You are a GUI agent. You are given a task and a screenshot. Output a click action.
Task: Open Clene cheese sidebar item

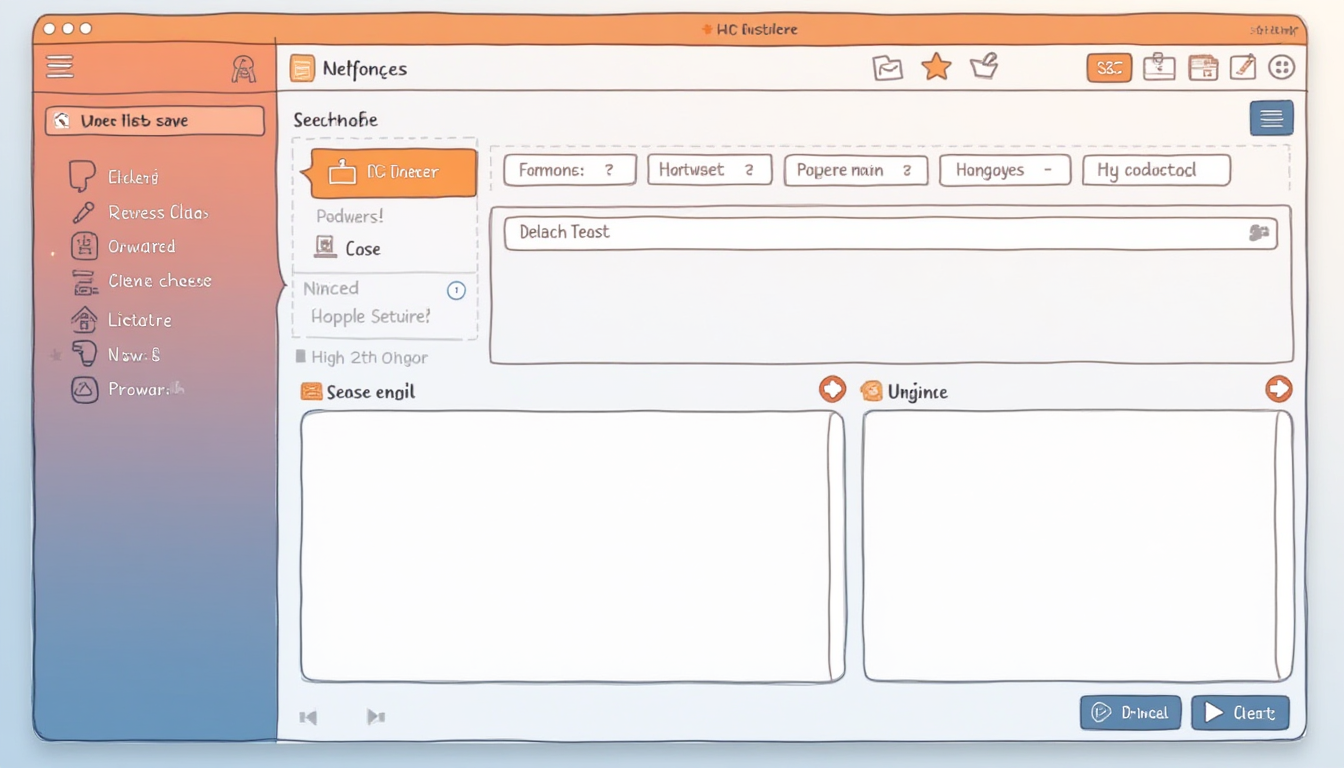click(158, 281)
